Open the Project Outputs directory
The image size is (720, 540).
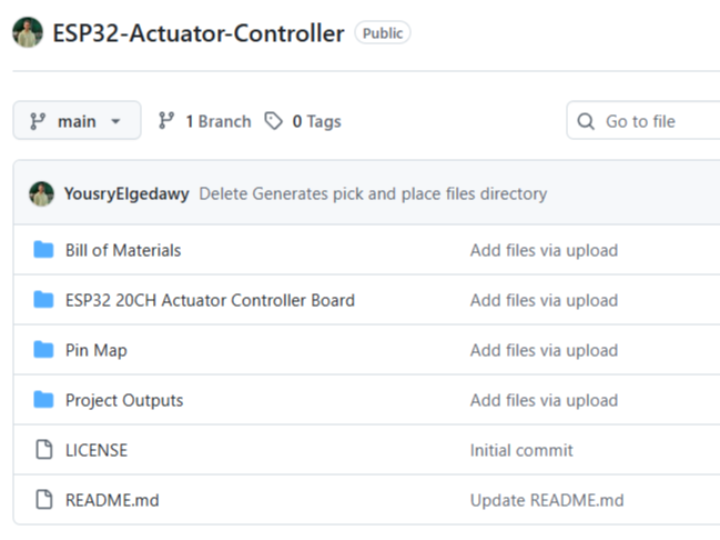pos(124,400)
